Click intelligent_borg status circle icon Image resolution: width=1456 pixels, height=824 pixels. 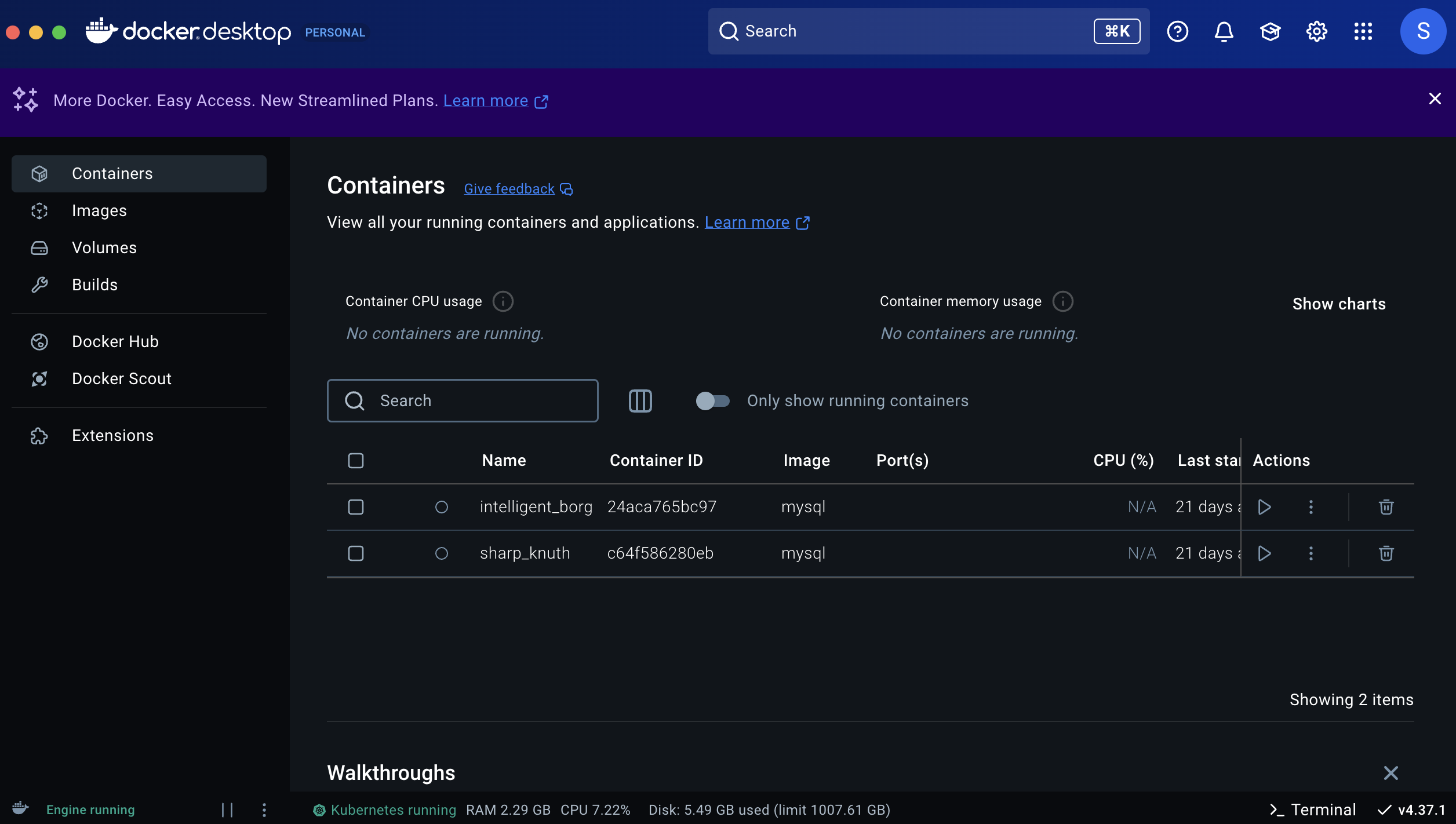[x=442, y=508]
